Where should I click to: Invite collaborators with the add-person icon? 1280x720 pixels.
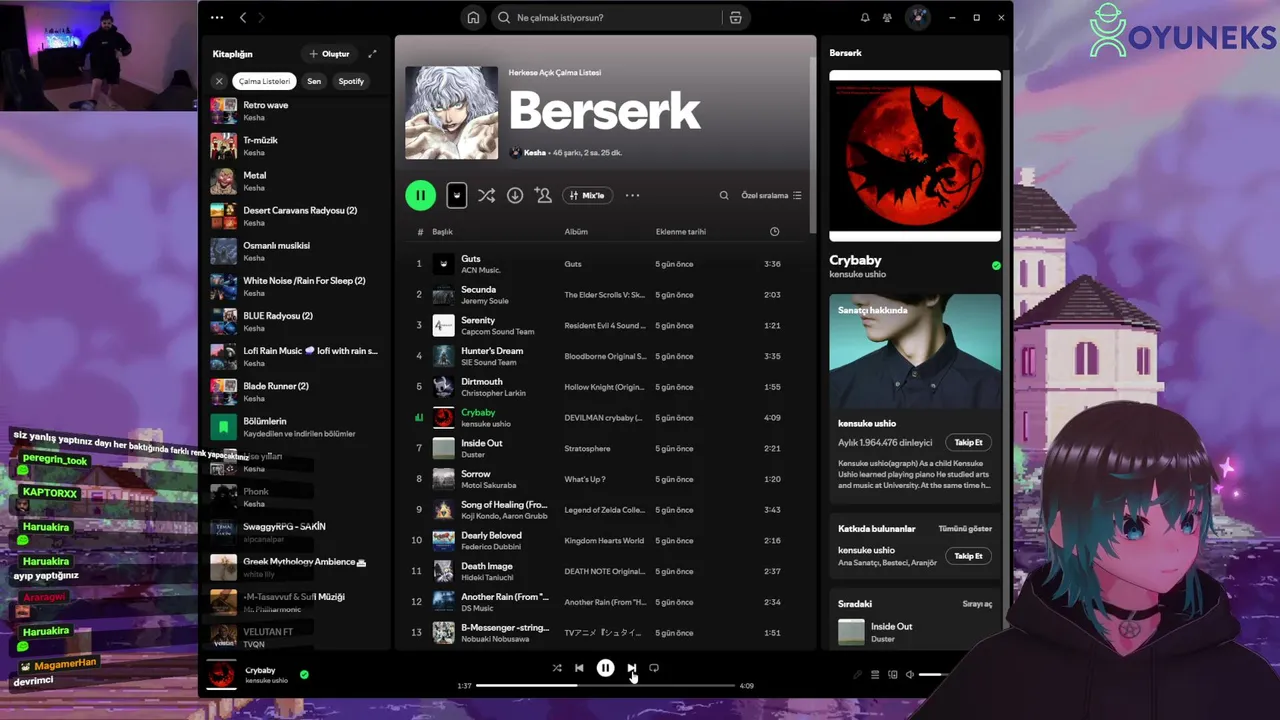coord(543,195)
